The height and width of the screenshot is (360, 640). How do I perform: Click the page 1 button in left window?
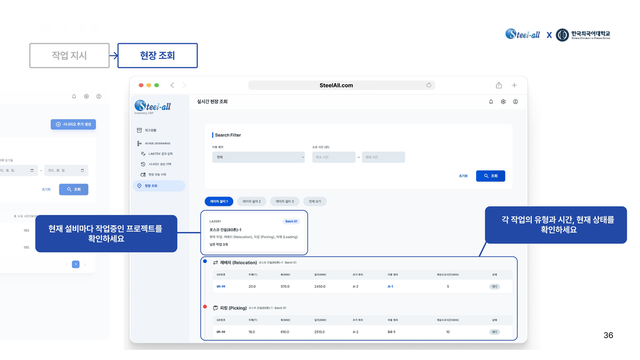pos(76,264)
